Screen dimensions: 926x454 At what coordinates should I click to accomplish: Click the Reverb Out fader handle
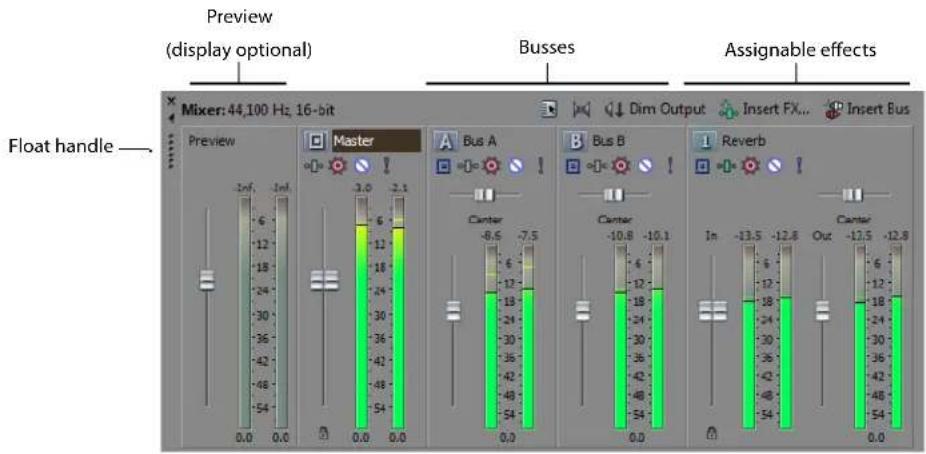click(822, 311)
